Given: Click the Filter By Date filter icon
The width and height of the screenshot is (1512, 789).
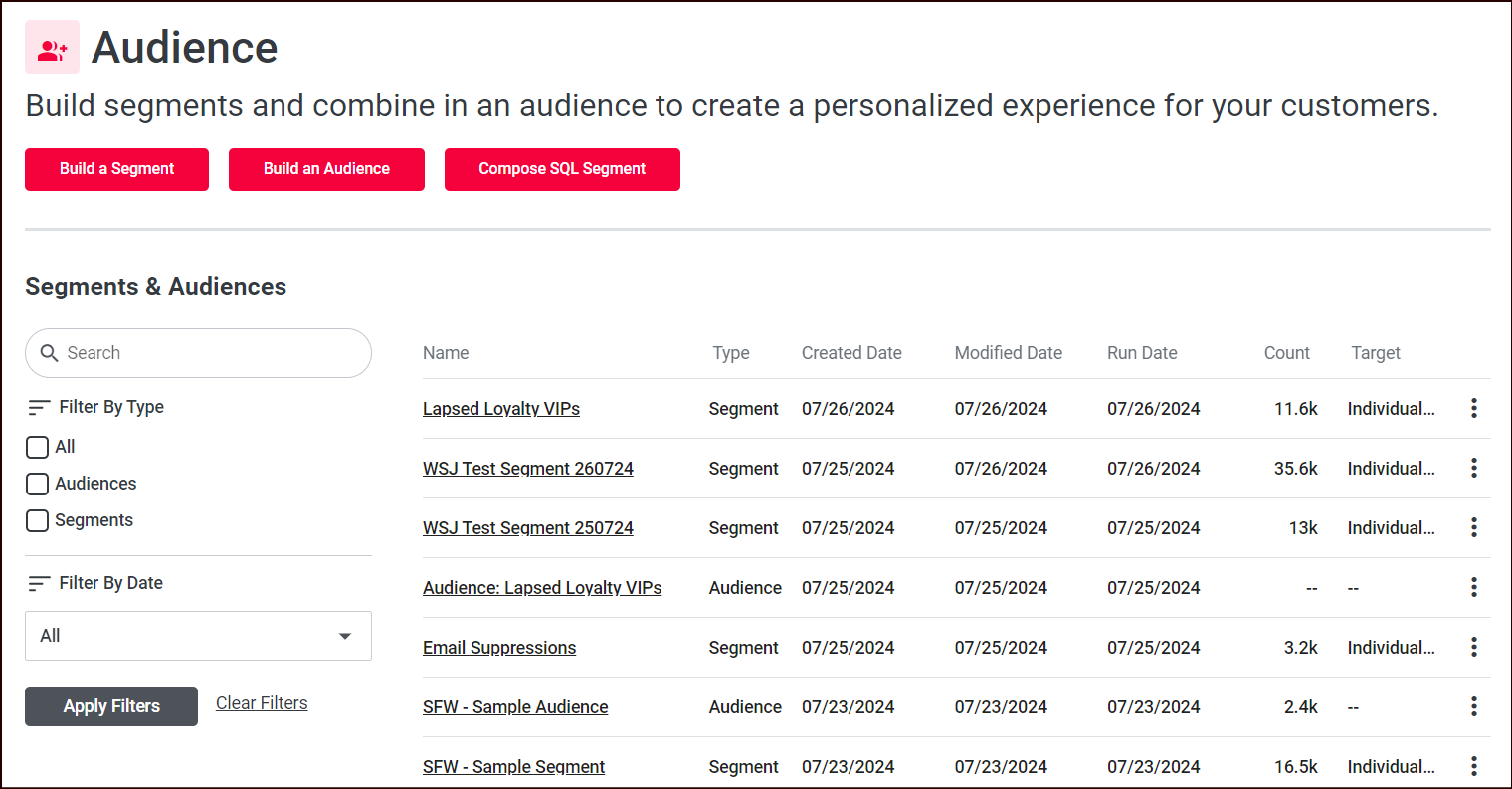Looking at the screenshot, I should pyautogui.click(x=39, y=583).
